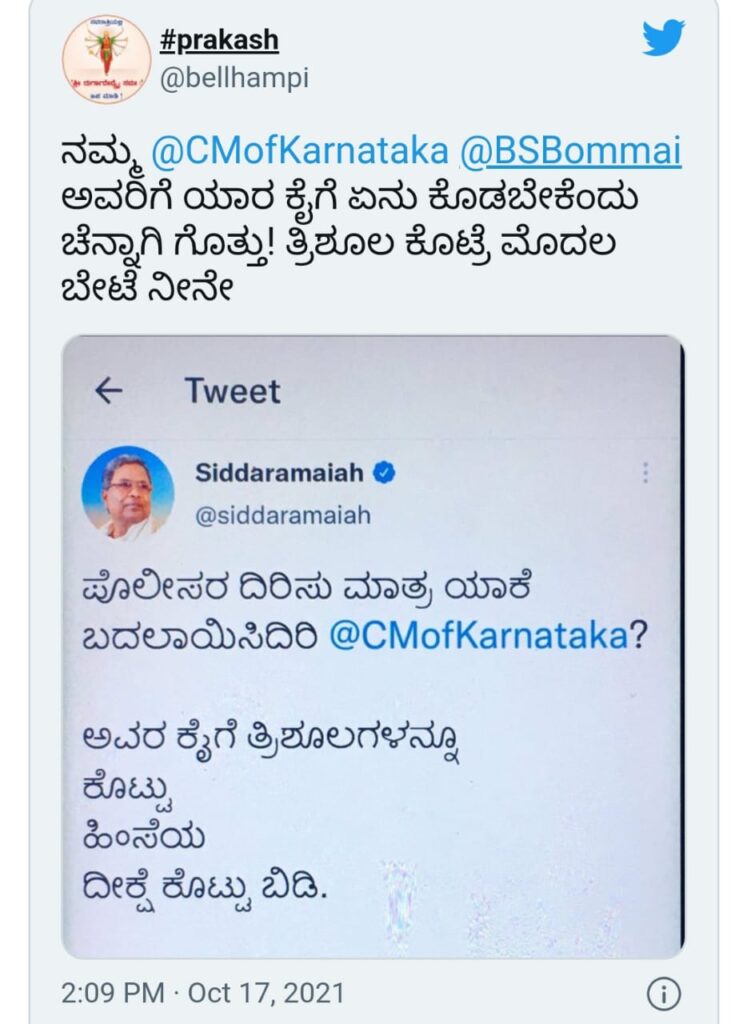Screen dimensions: 747x1024
Task: Open the #prakash profile avatar
Action: (106, 59)
